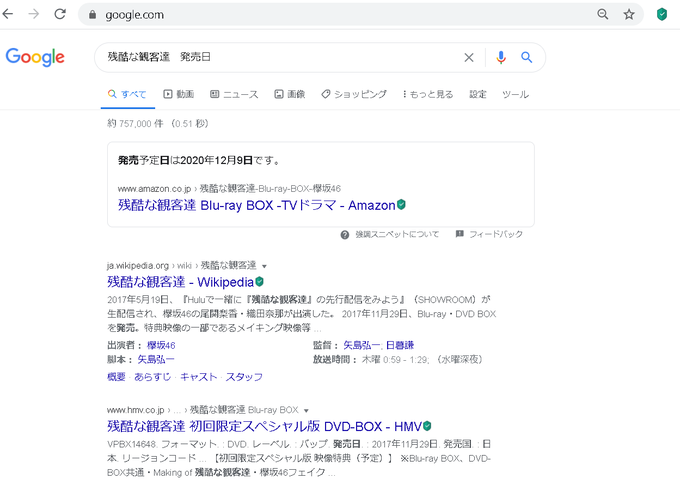This screenshot has width=680, height=491.
Task: Expand the もっと見る menu
Action: [428, 94]
